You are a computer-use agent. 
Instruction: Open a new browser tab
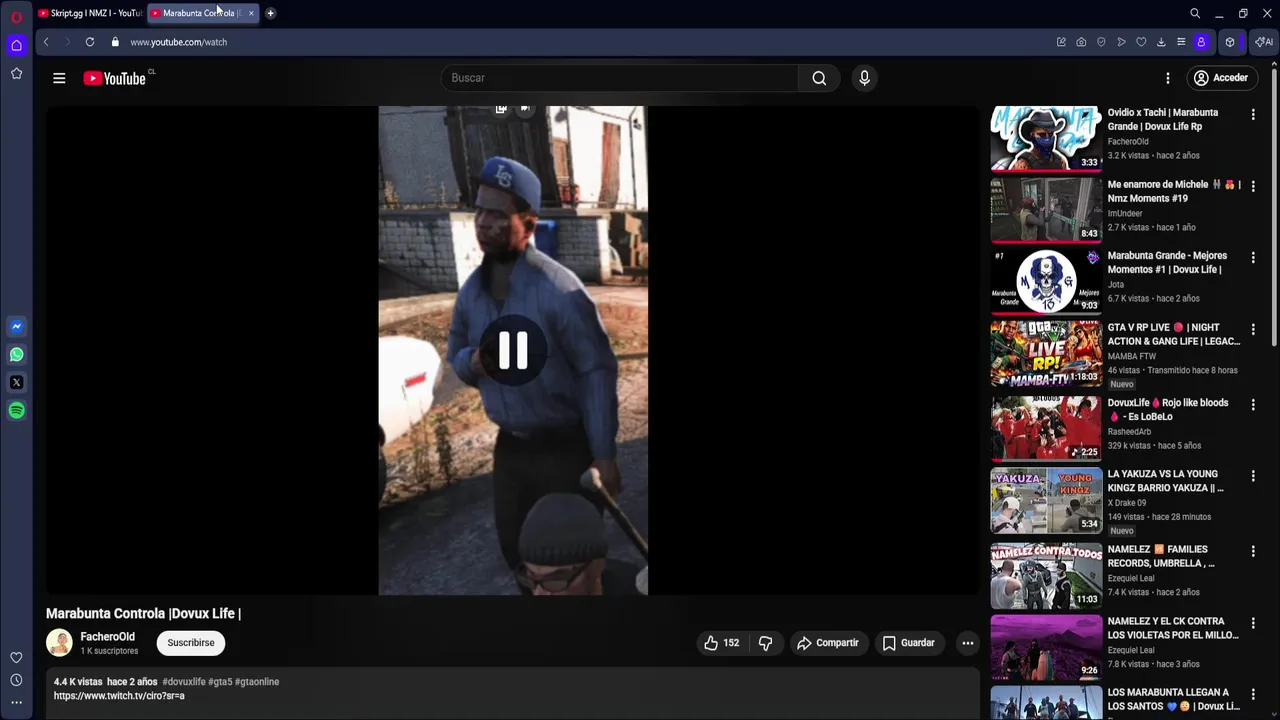(270, 13)
